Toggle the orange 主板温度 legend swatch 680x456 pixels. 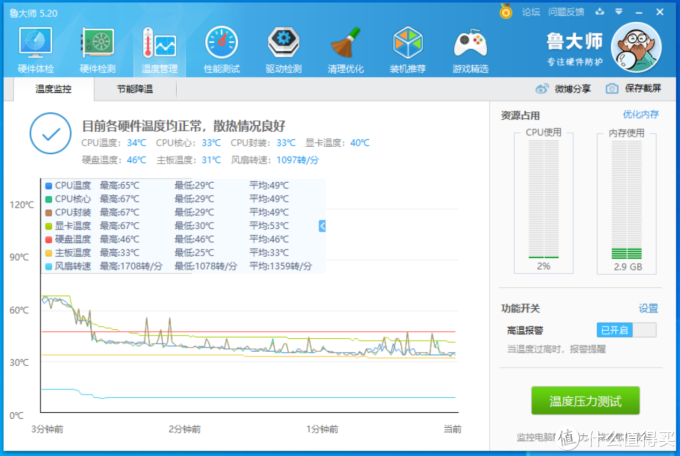pos(49,253)
